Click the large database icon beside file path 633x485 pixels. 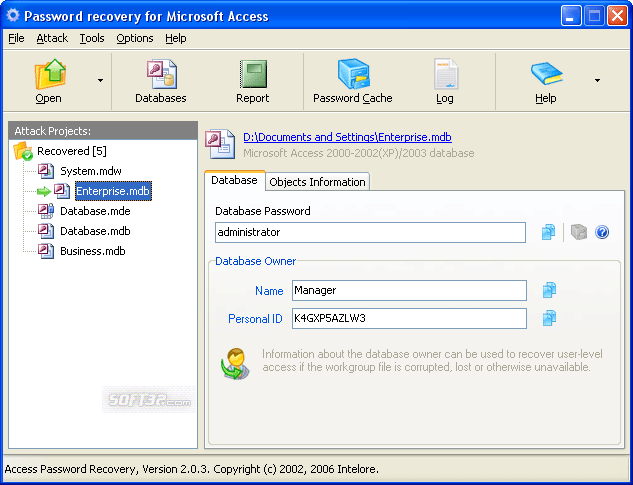tap(220, 144)
